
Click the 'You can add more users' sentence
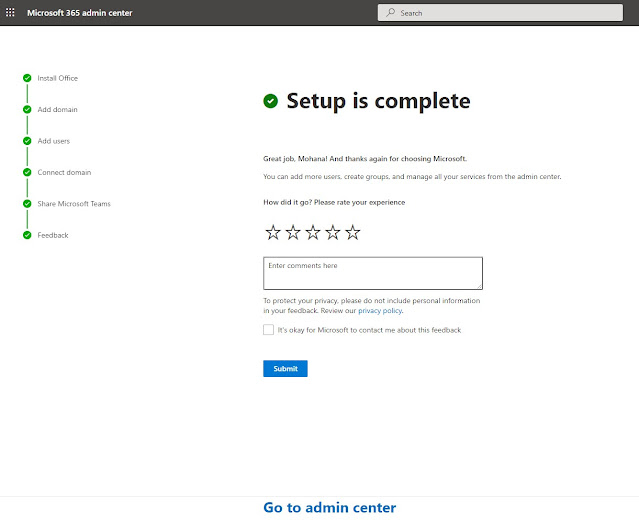click(412, 176)
